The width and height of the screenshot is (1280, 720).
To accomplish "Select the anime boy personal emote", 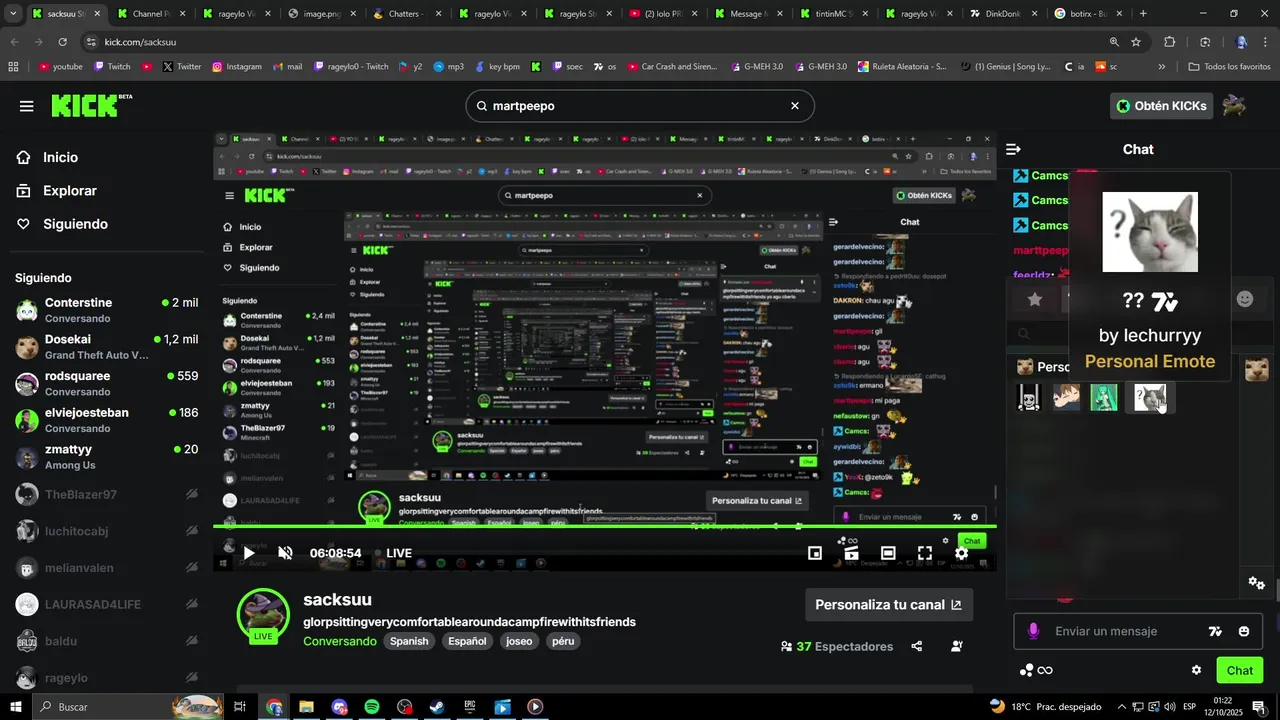I will click(1066, 397).
